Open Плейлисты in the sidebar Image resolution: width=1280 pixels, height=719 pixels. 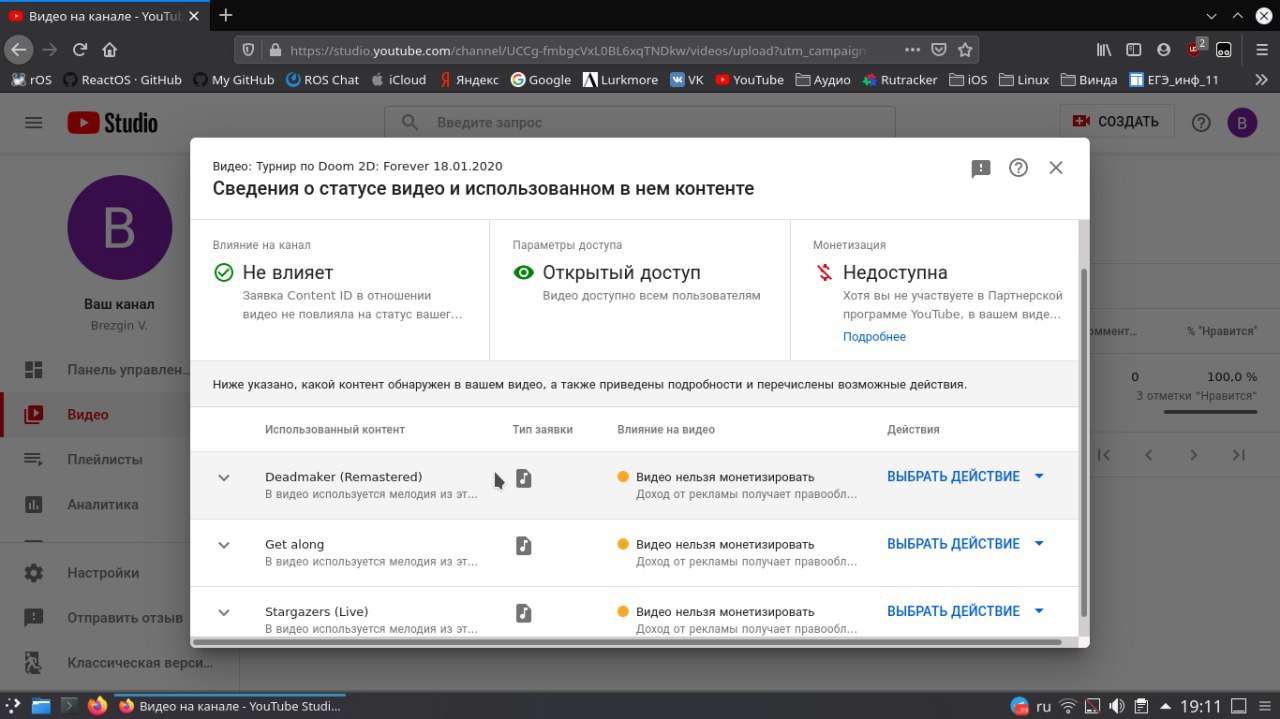point(95,459)
